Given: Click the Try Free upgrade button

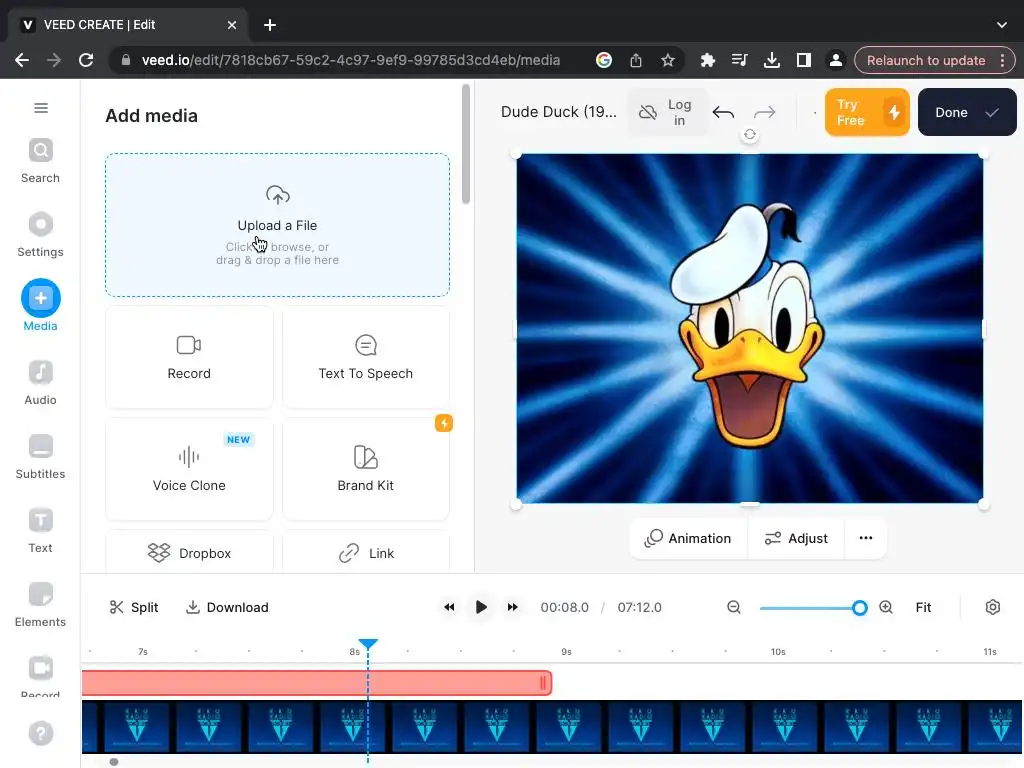Looking at the screenshot, I should tap(867, 112).
